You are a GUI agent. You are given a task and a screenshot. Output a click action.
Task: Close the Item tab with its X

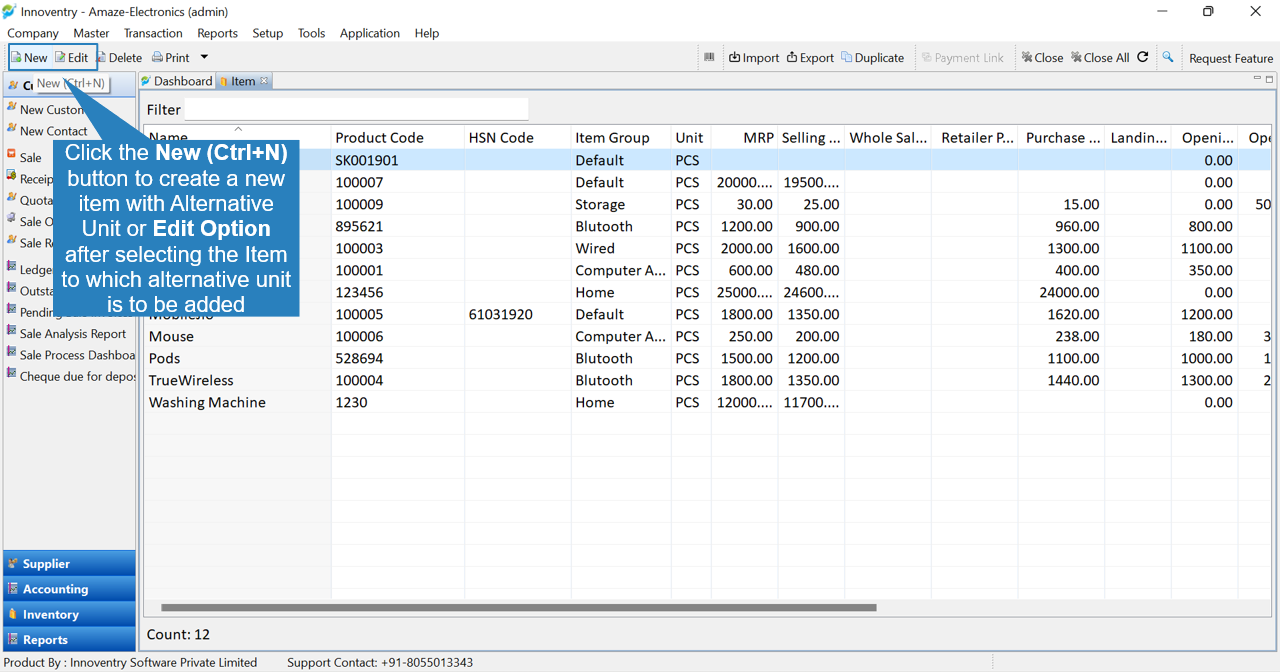click(265, 81)
